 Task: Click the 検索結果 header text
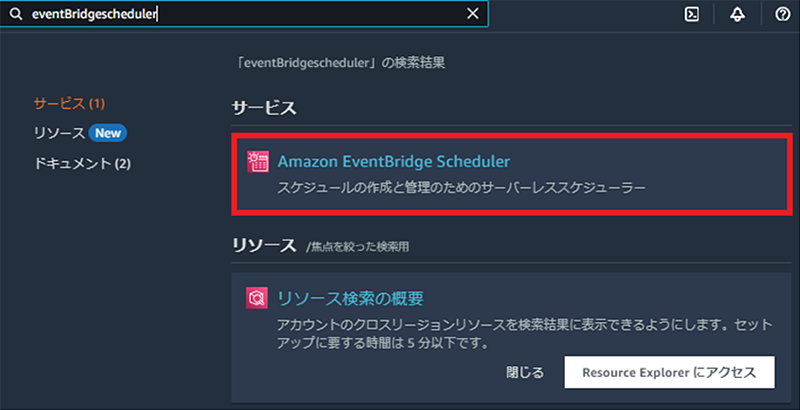(339, 64)
